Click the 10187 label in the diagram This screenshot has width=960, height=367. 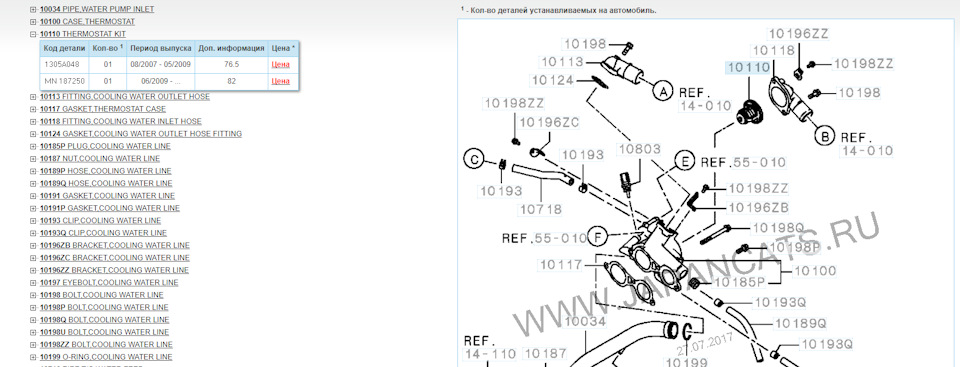tap(545, 354)
